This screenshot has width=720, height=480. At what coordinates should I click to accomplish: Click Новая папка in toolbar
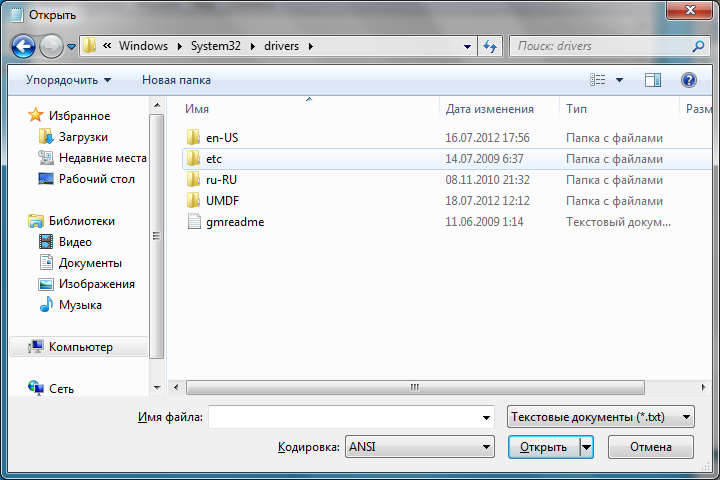pyautogui.click(x=176, y=80)
